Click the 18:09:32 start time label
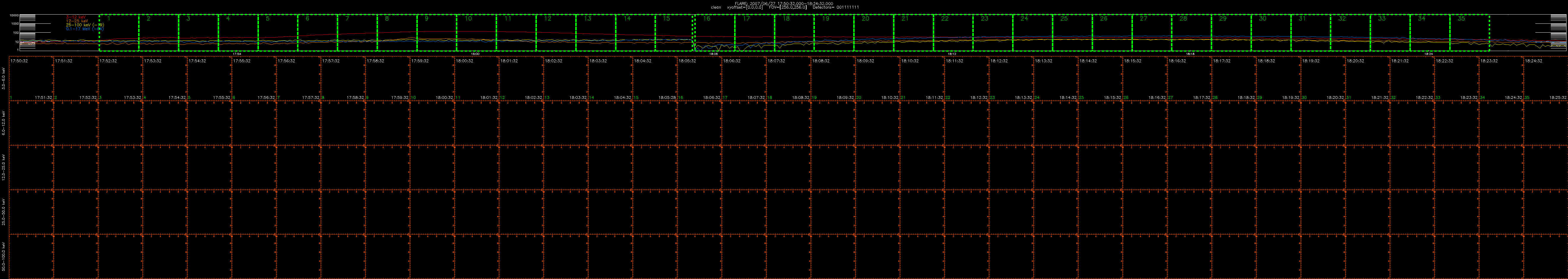Viewport: 1568px width, 279px height. (x=865, y=61)
